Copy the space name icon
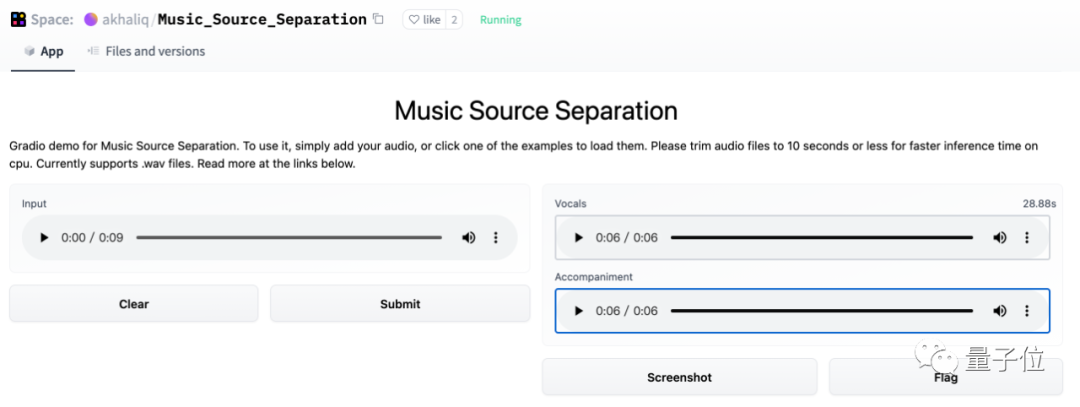1080x407 pixels. (x=377, y=19)
